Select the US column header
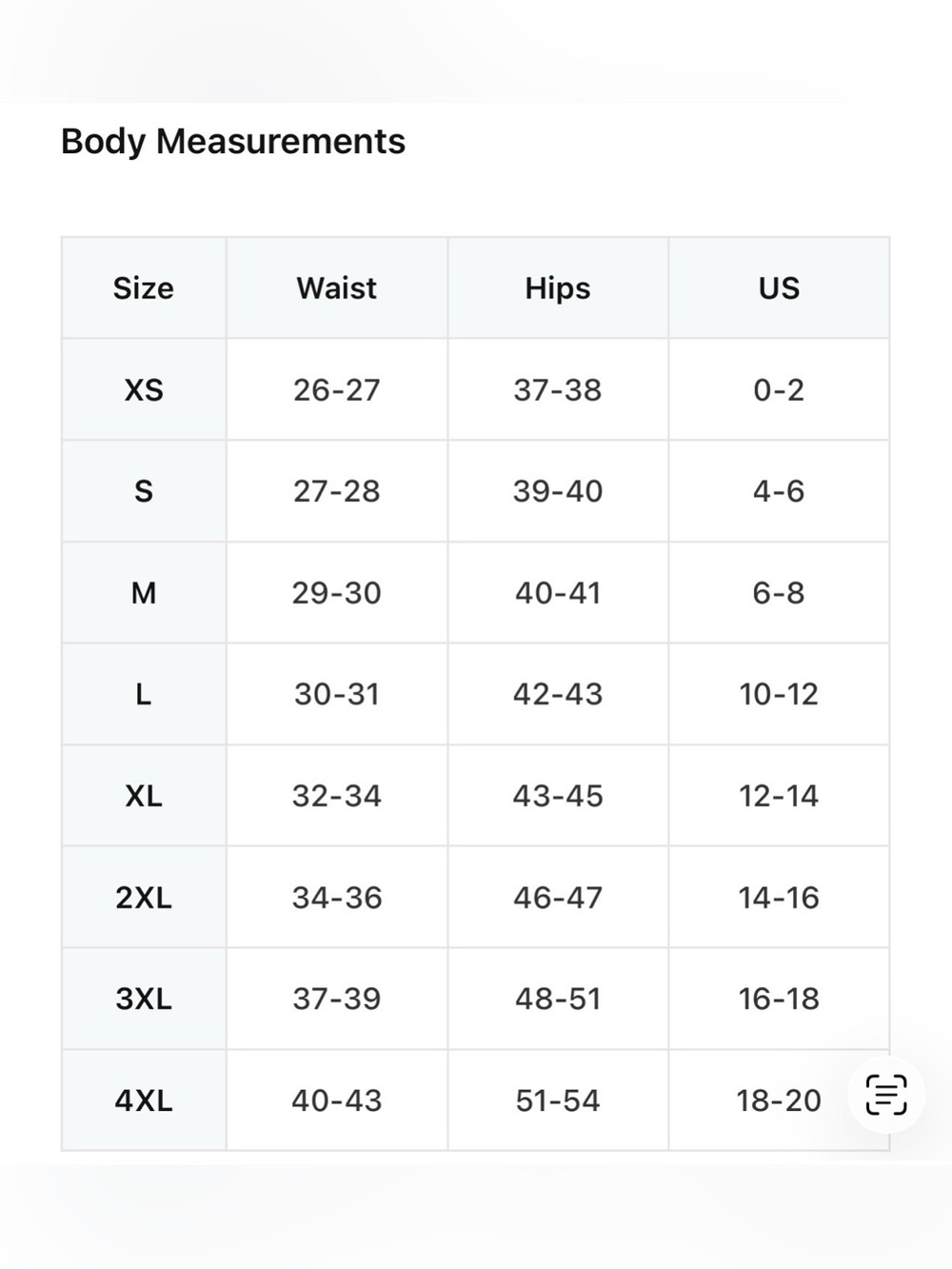 click(779, 288)
